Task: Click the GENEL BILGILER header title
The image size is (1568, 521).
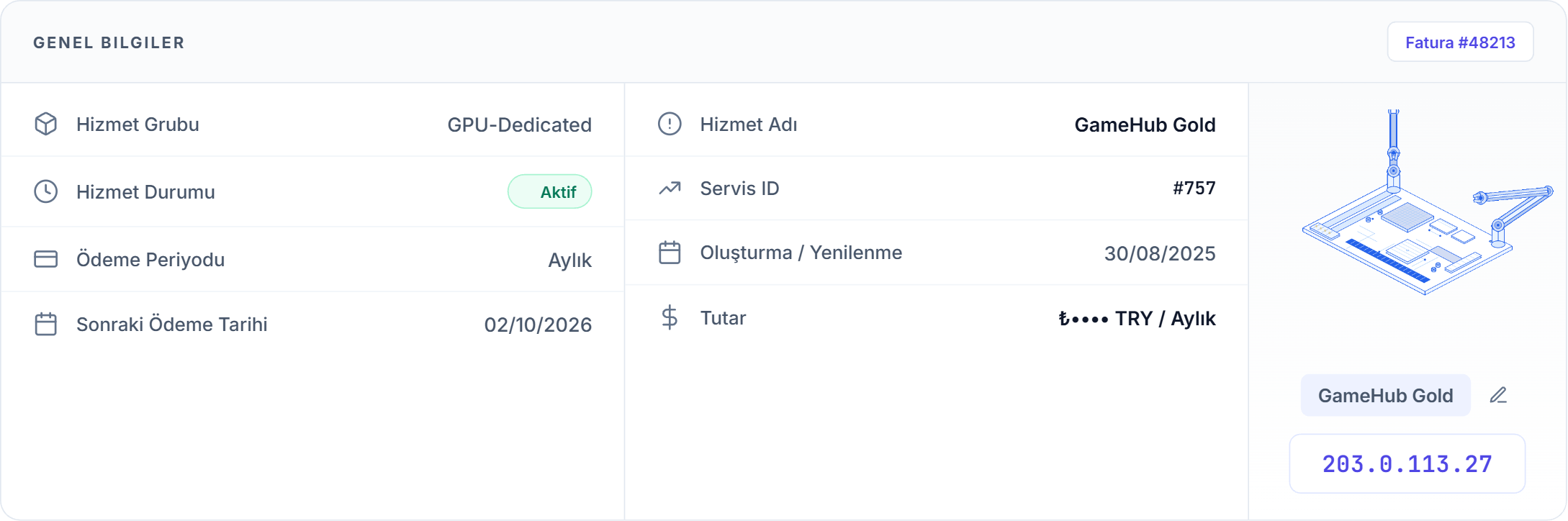Action: pyautogui.click(x=109, y=42)
